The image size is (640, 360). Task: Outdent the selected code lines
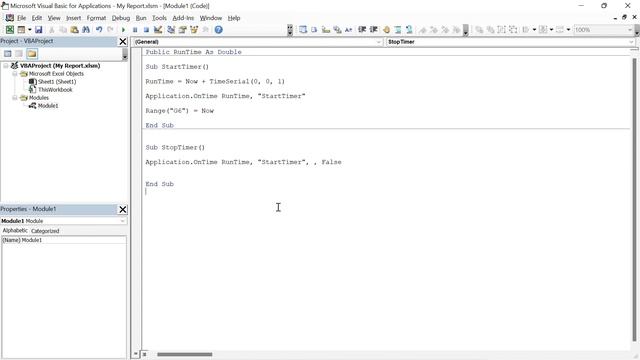tap(373, 30)
